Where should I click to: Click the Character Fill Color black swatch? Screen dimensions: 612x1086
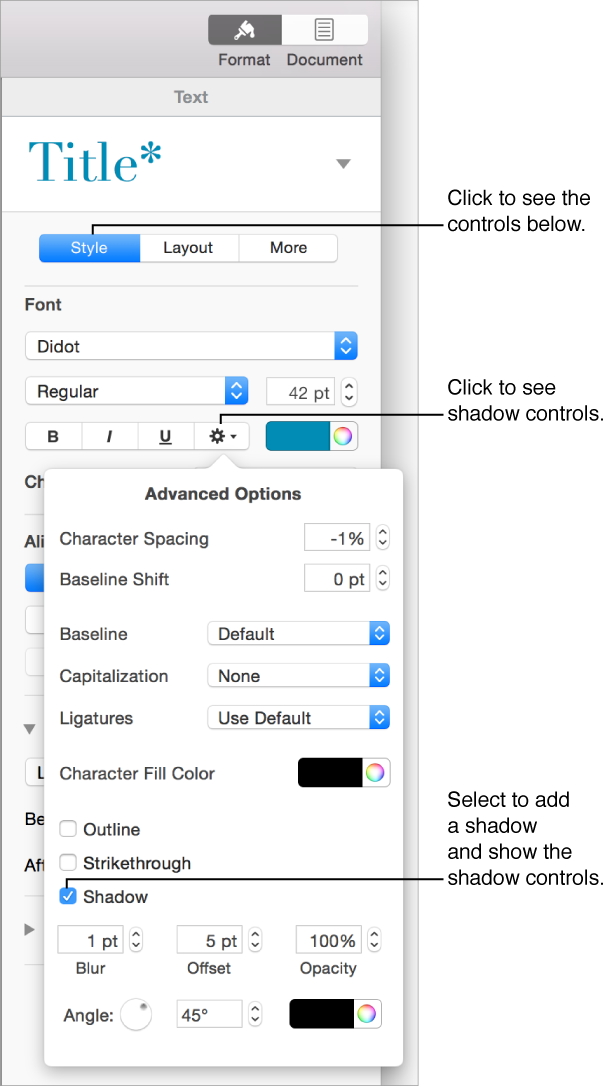click(x=330, y=773)
